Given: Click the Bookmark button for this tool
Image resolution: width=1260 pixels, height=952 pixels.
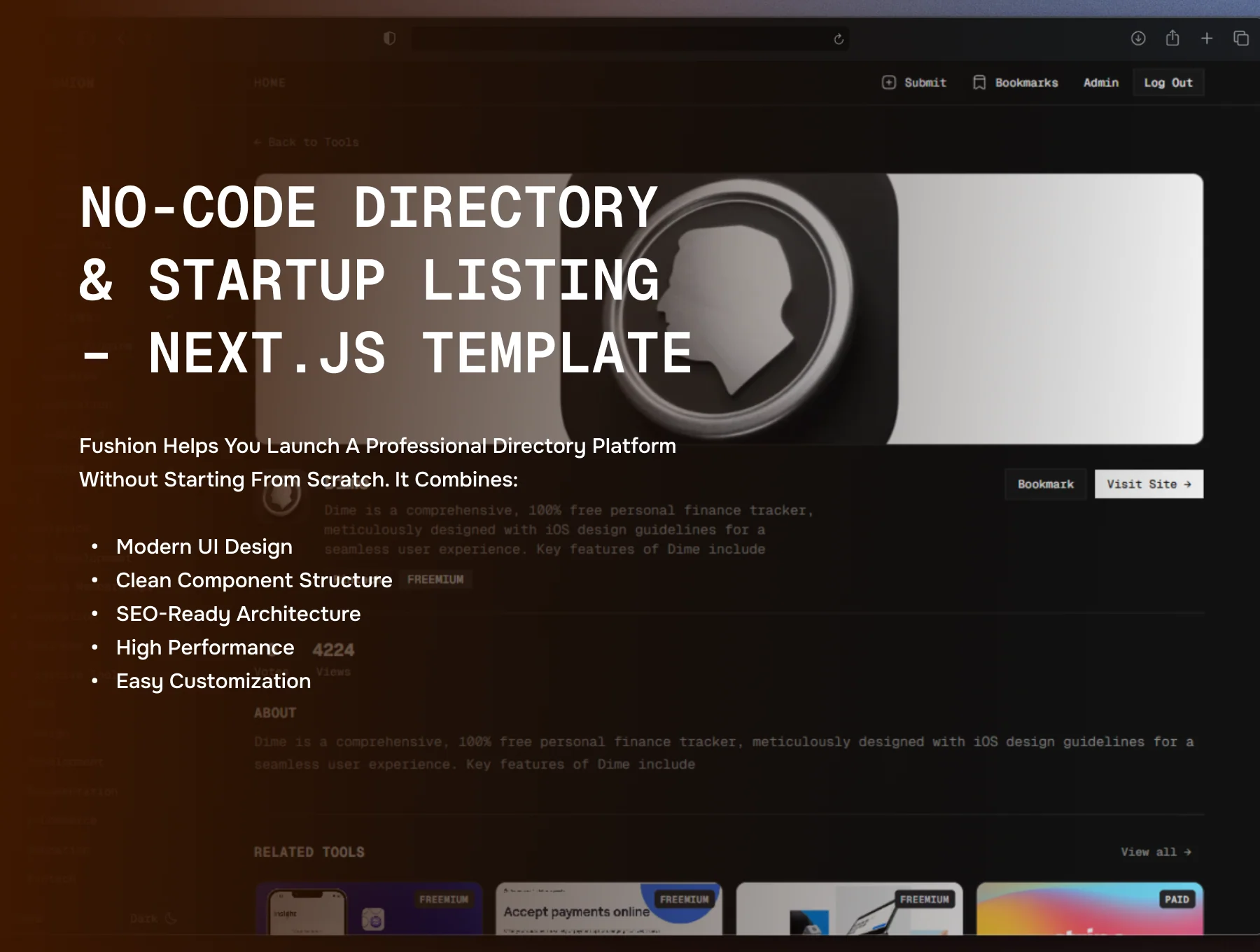Looking at the screenshot, I should pos(1046,484).
